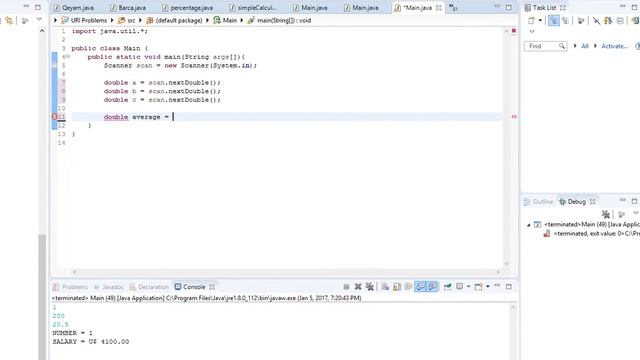The image size is (640, 360).
Task: Click (default package) in the breadcrumb
Action: point(179,20)
